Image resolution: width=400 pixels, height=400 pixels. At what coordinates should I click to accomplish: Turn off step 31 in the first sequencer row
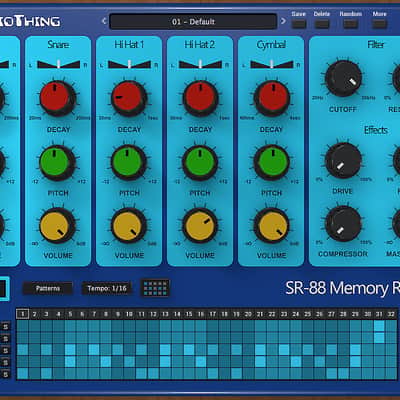(379, 326)
